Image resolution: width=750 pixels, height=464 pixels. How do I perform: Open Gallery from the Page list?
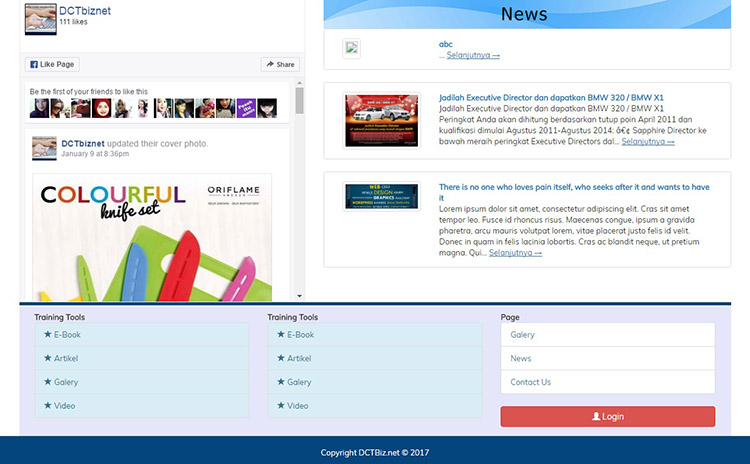(522, 335)
